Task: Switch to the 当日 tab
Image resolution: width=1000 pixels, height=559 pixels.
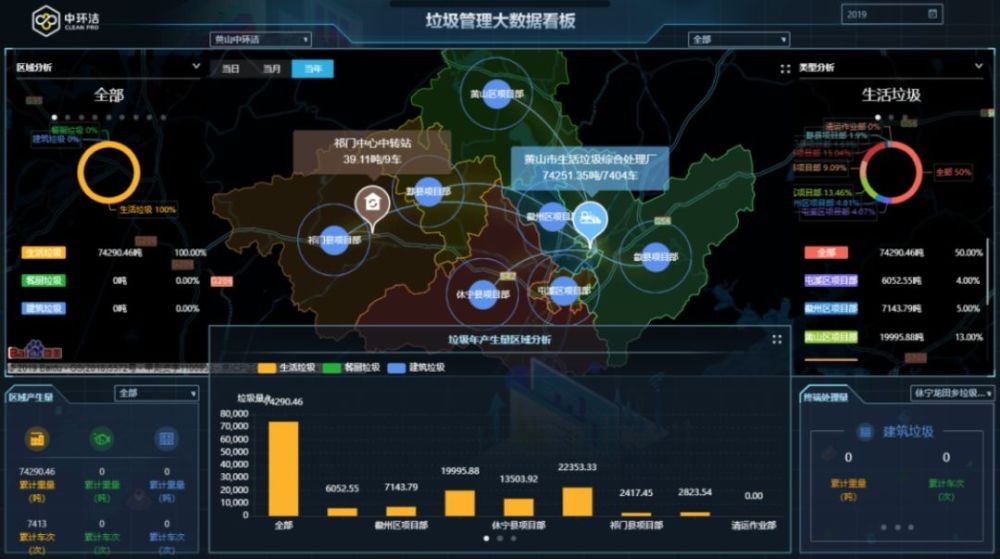Action: coord(230,69)
